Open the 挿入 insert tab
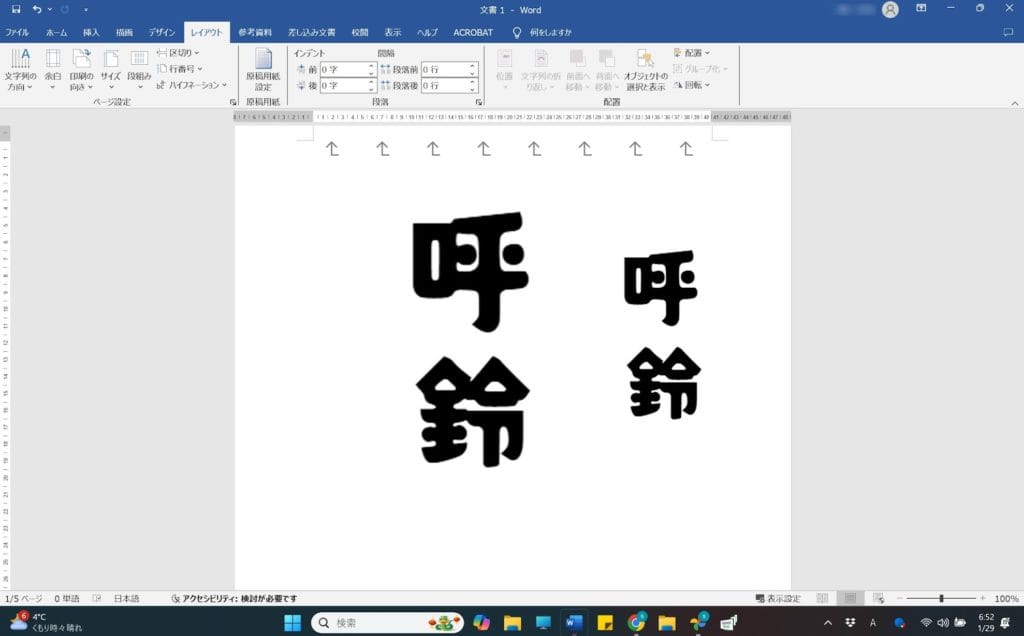 [x=91, y=32]
